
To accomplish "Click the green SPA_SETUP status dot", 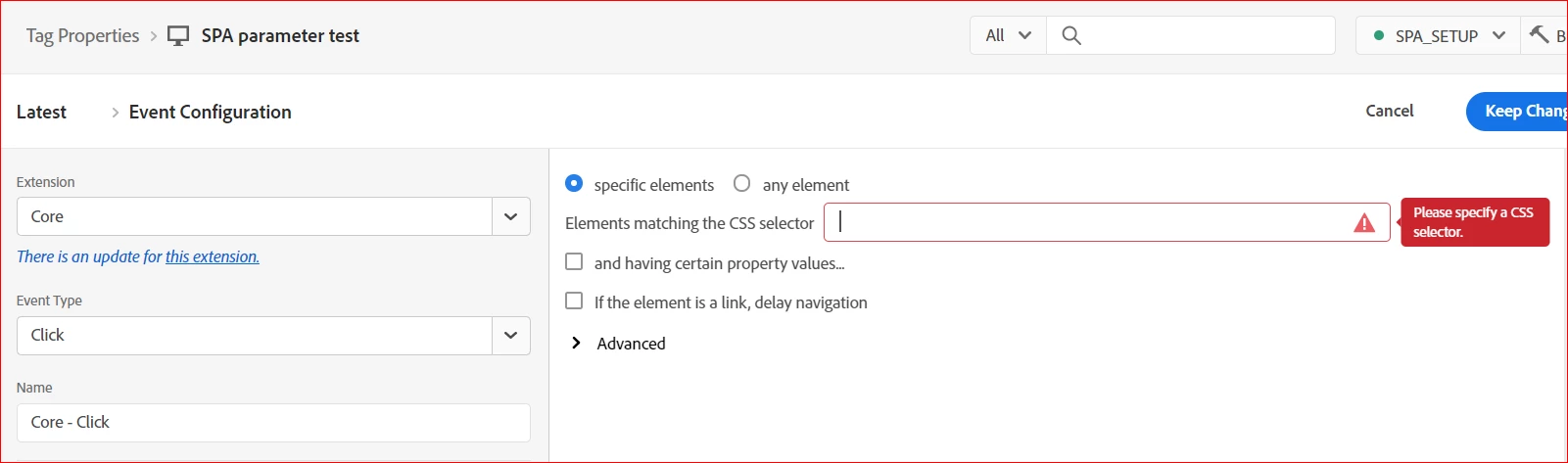I will tap(1379, 36).
